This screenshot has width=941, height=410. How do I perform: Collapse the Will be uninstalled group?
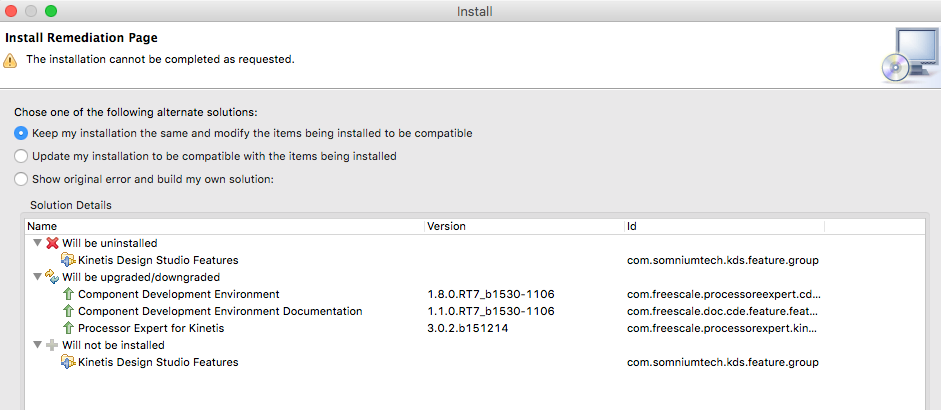(37, 243)
